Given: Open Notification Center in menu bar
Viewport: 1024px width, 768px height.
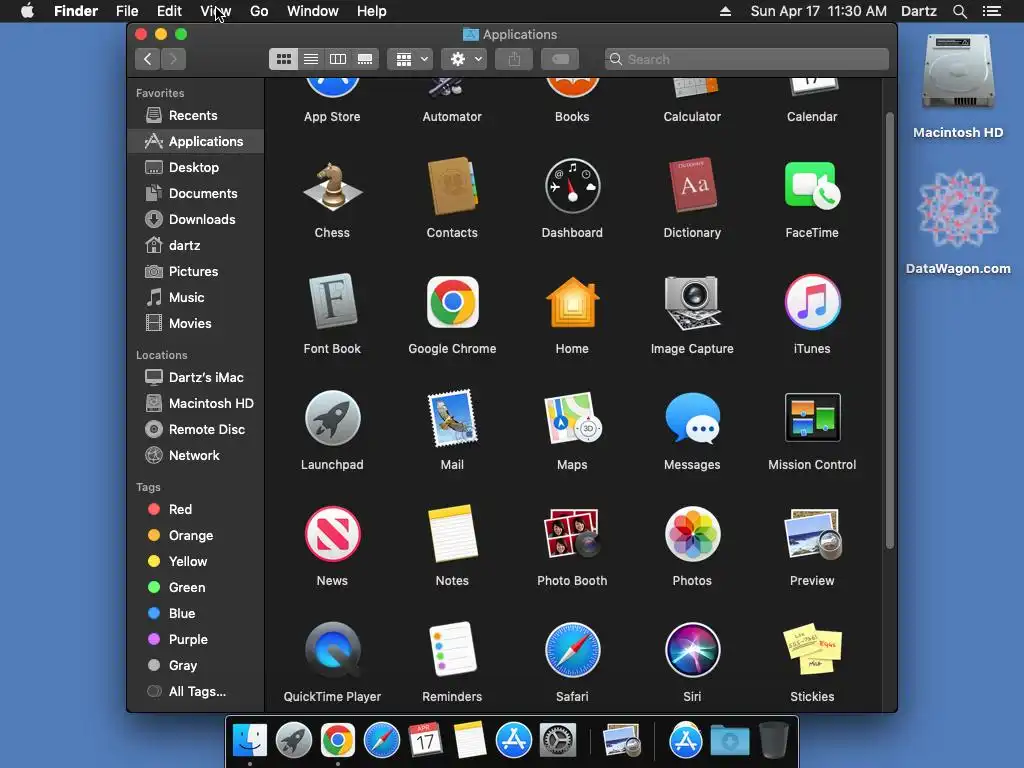Looking at the screenshot, I should pyautogui.click(x=991, y=11).
